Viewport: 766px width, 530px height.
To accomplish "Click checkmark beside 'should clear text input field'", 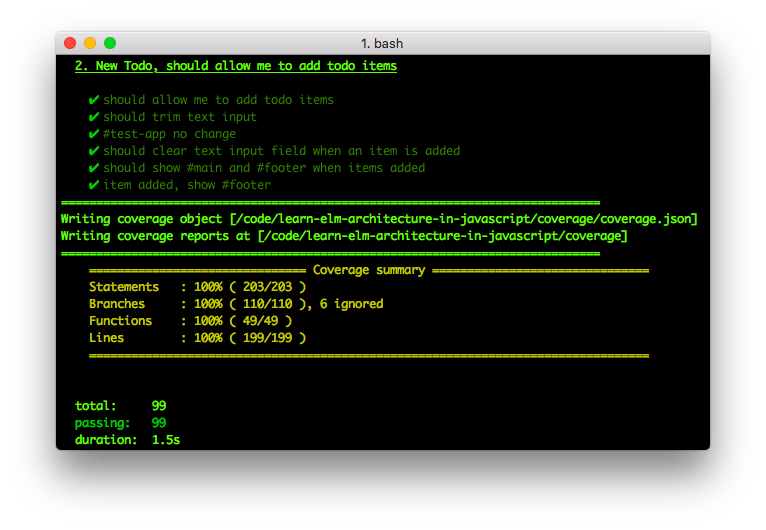I will pos(94,151).
